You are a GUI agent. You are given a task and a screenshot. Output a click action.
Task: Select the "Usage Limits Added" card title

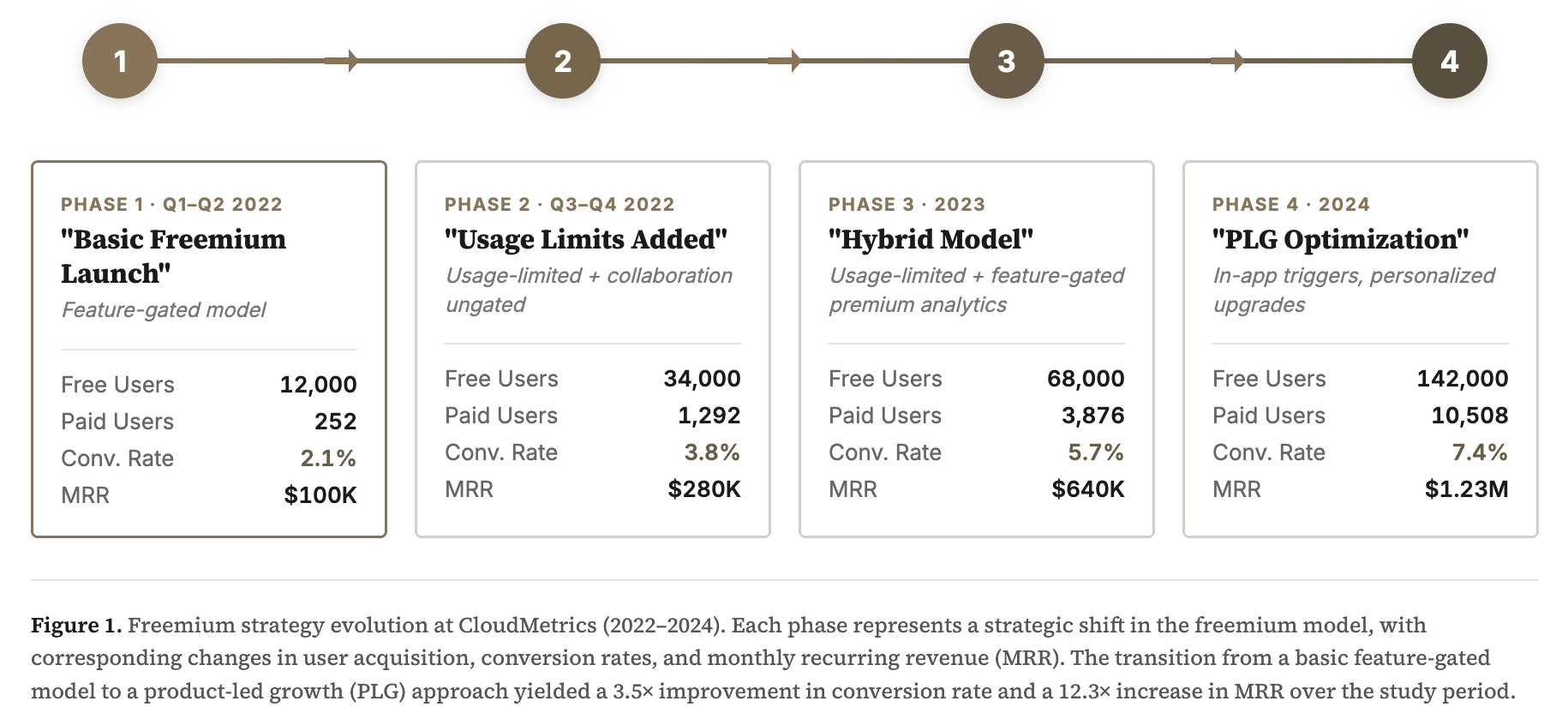pos(585,239)
